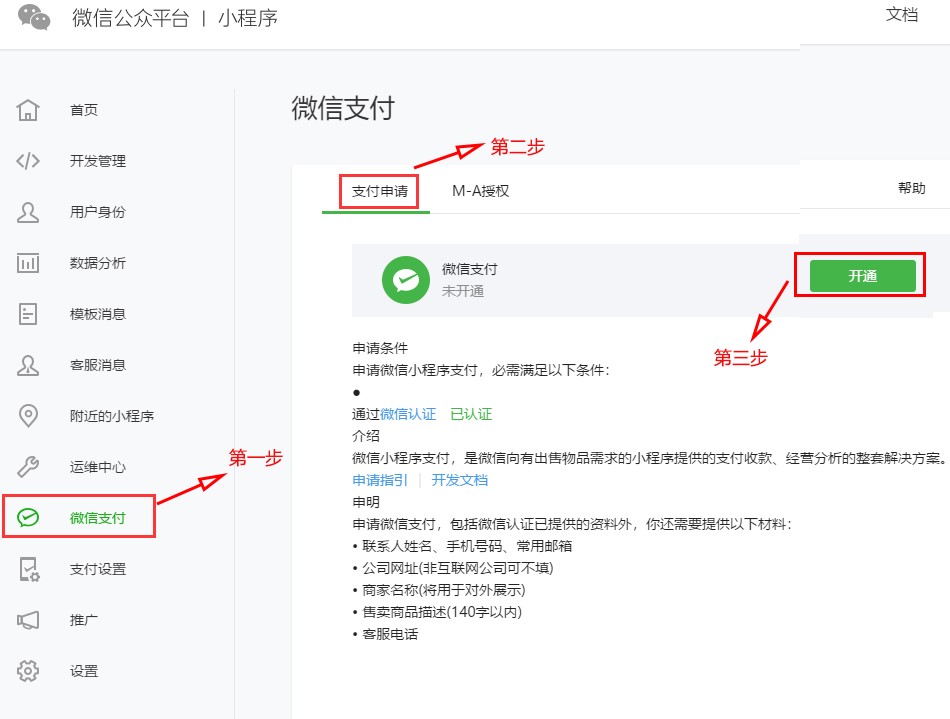Click the code brackets icon for 开发管理
950x719 pixels.
[x=28, y=161]
